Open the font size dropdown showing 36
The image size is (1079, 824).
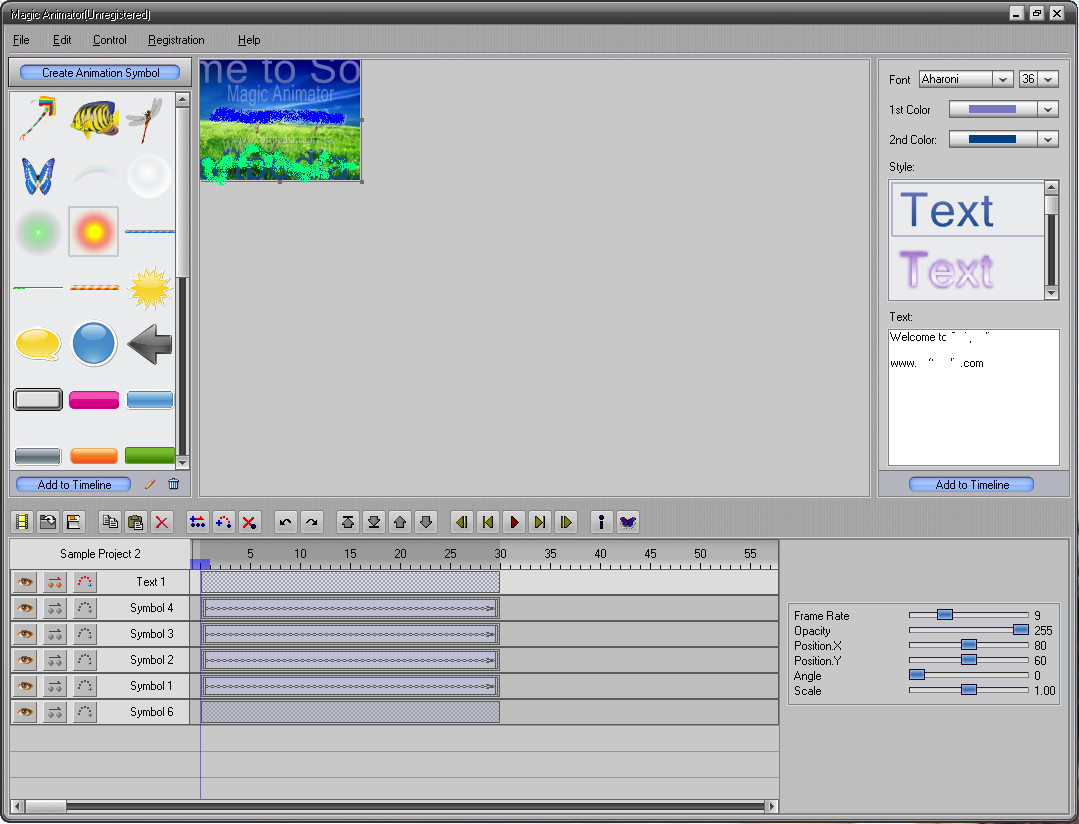[x=1048, y=80]
